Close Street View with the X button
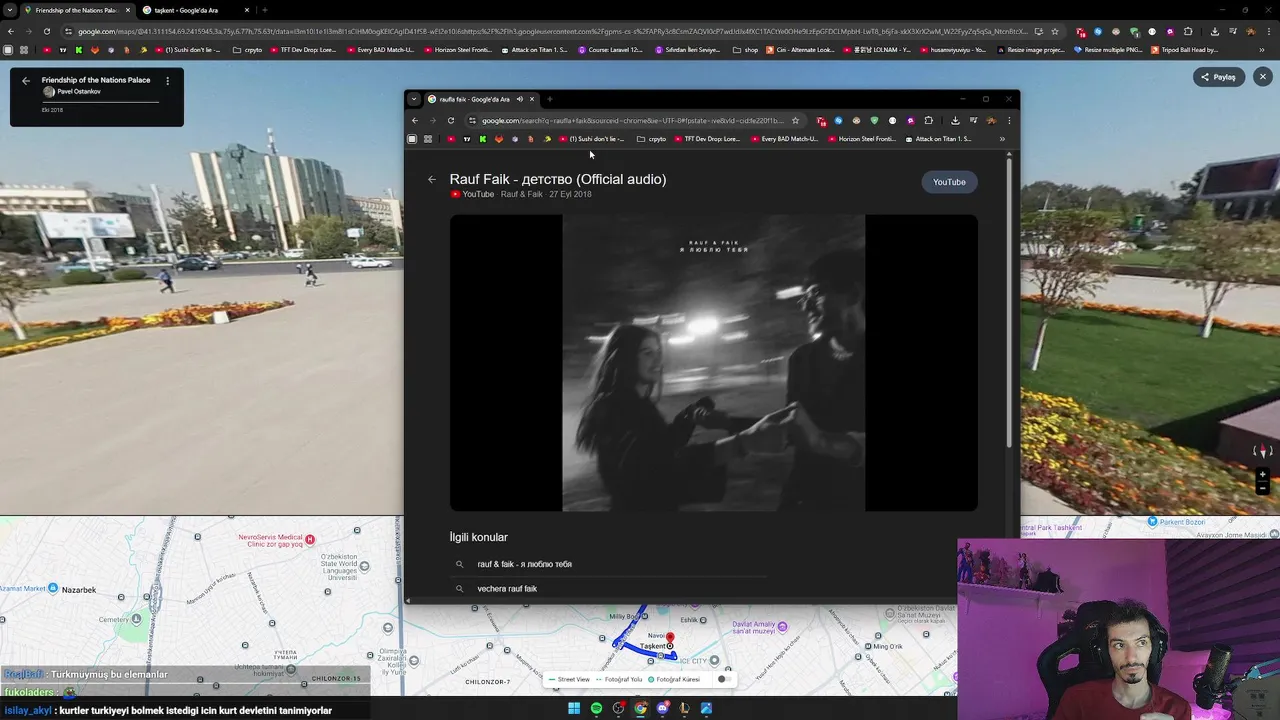 tap(1262, 77)
